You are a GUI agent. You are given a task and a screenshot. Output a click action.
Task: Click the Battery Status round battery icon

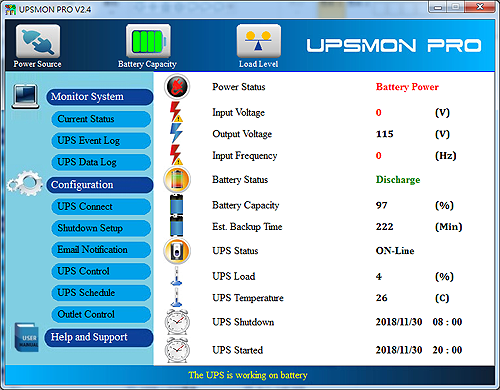[177, 180]
